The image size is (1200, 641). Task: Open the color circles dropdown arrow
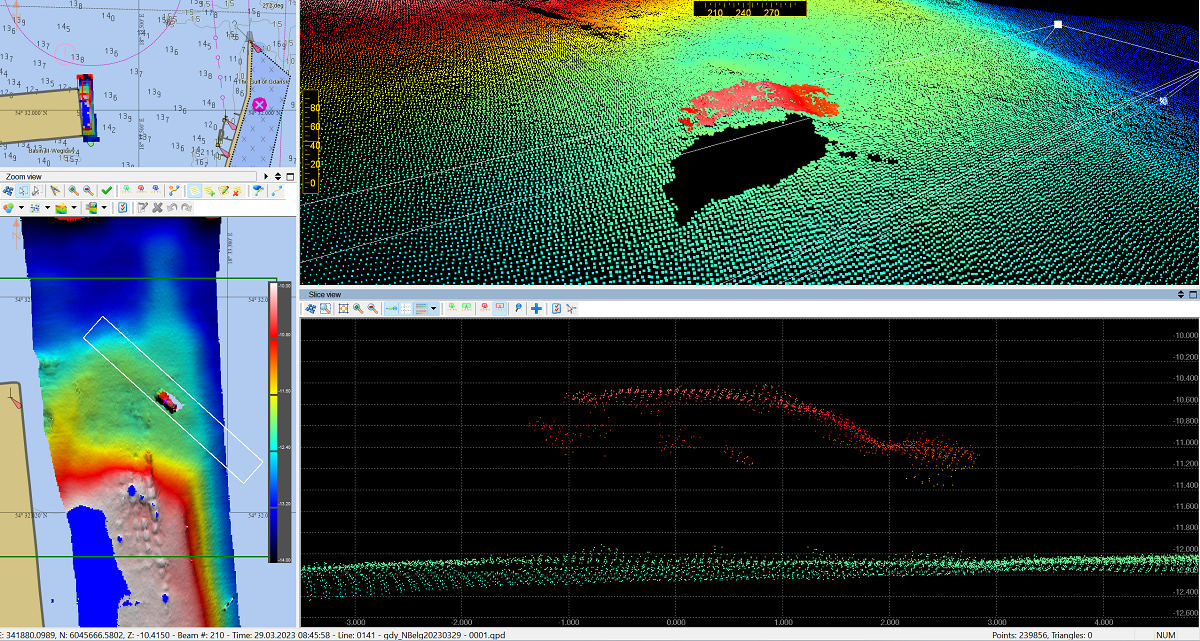pos(22,208)
